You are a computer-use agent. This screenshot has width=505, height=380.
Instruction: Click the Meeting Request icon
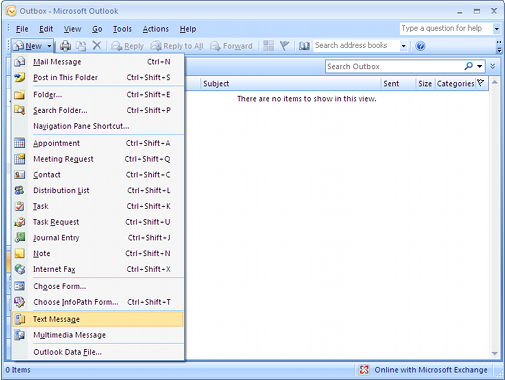coord(20,159)
